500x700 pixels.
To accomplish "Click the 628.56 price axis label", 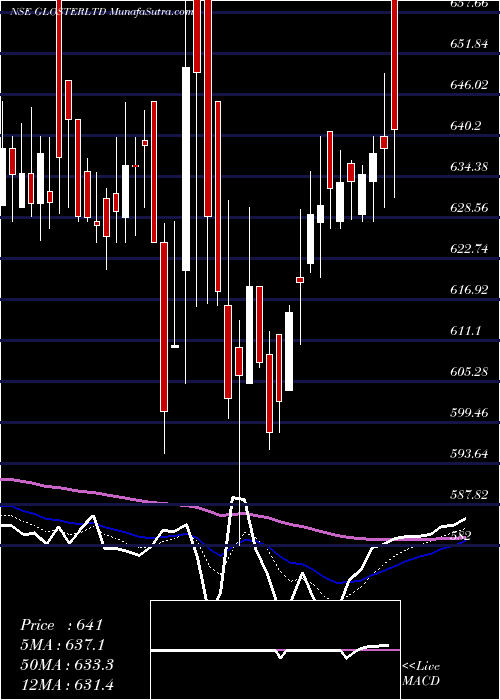I will (469, 208).
